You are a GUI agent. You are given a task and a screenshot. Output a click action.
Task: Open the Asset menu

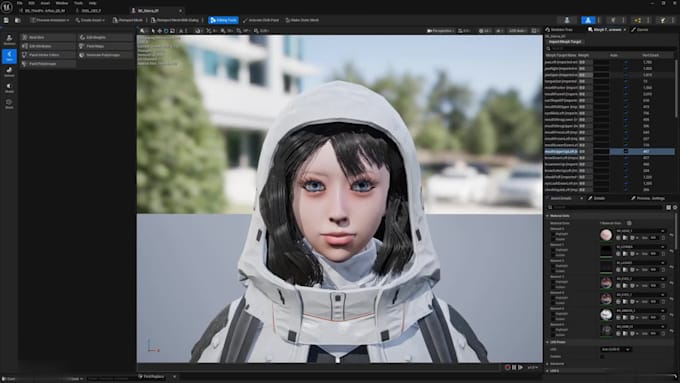pyautogui.click(x=45, y=3)
